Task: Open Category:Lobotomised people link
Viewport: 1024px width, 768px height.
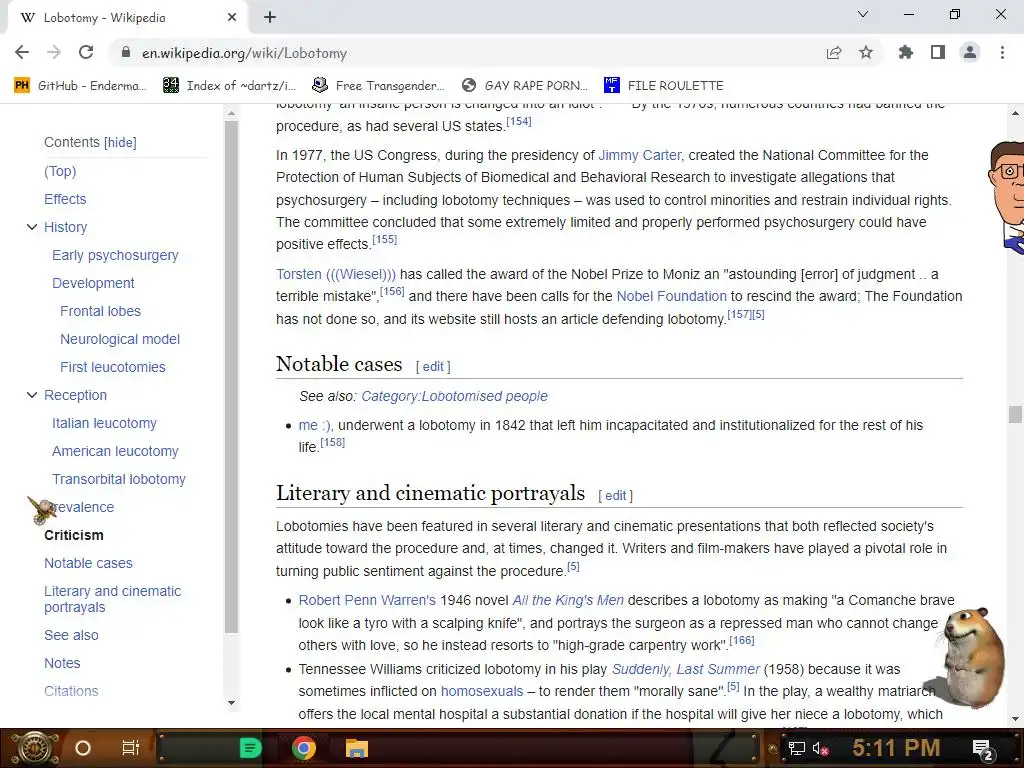Action: point(455,396)
